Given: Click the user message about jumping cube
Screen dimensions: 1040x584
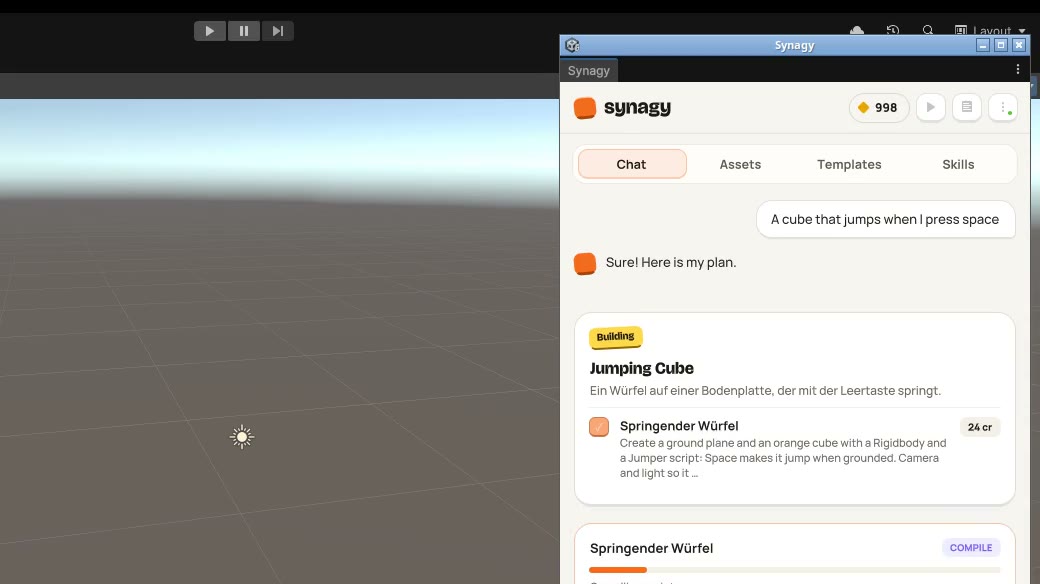Looking at the screenshot, I should point(885,219).
